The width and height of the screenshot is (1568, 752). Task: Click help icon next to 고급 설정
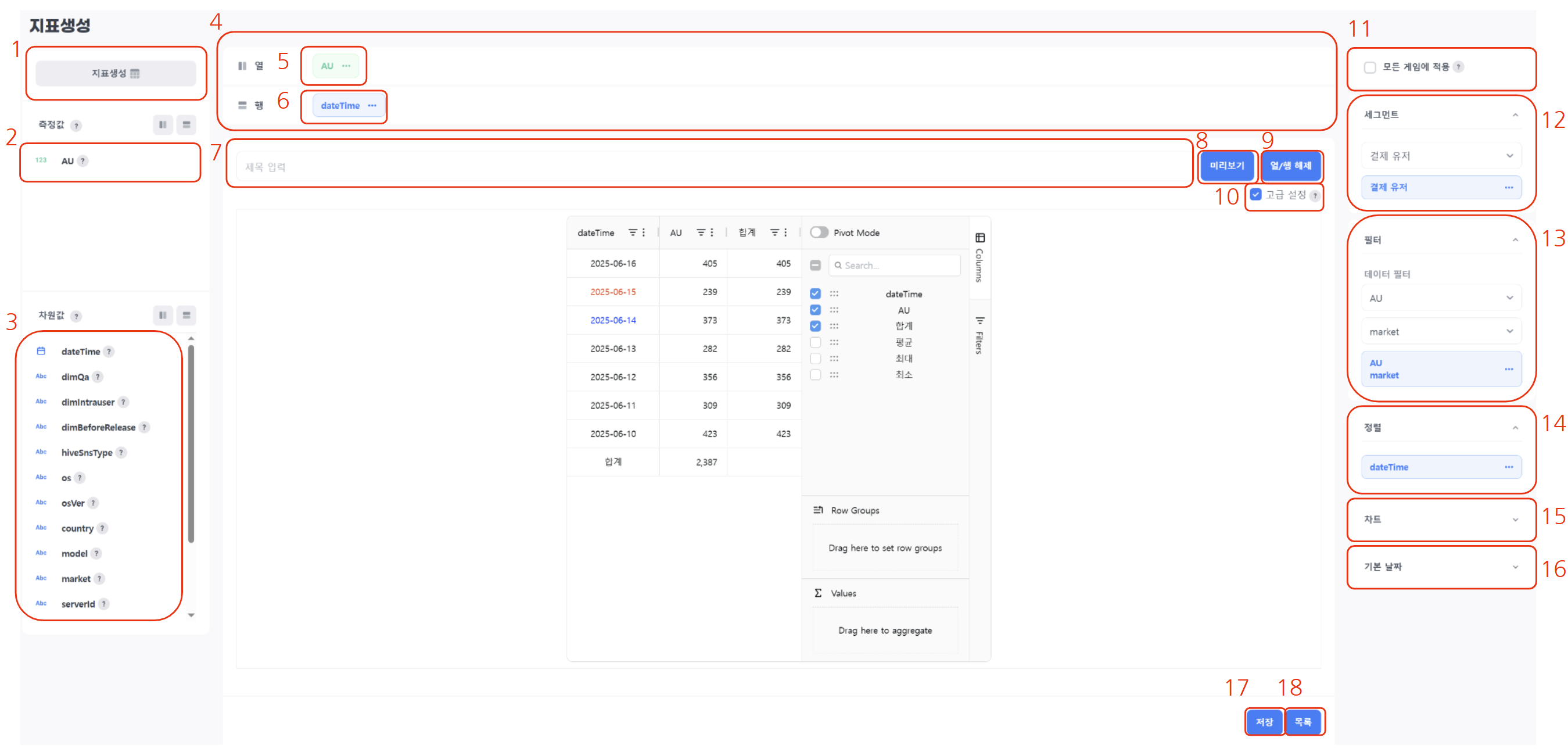[1315, 195]
